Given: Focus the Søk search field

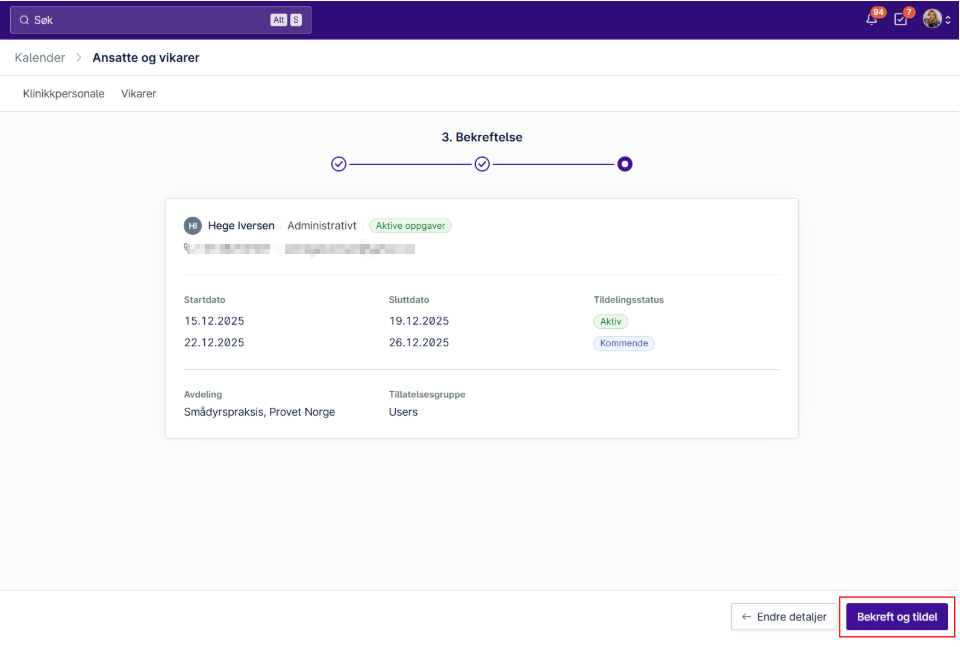Looking at the screenshot, I should (160, 20).
